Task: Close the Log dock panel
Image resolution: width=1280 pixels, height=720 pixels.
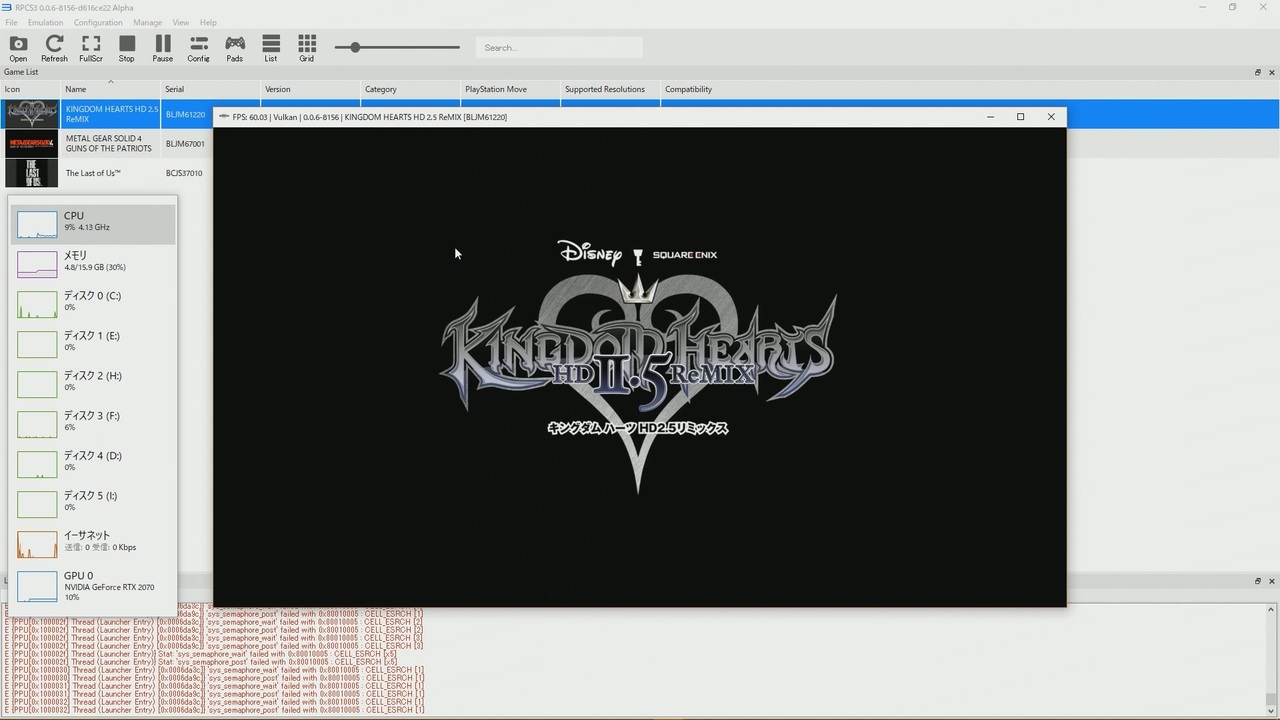Action: click(x=1272, y=581)
